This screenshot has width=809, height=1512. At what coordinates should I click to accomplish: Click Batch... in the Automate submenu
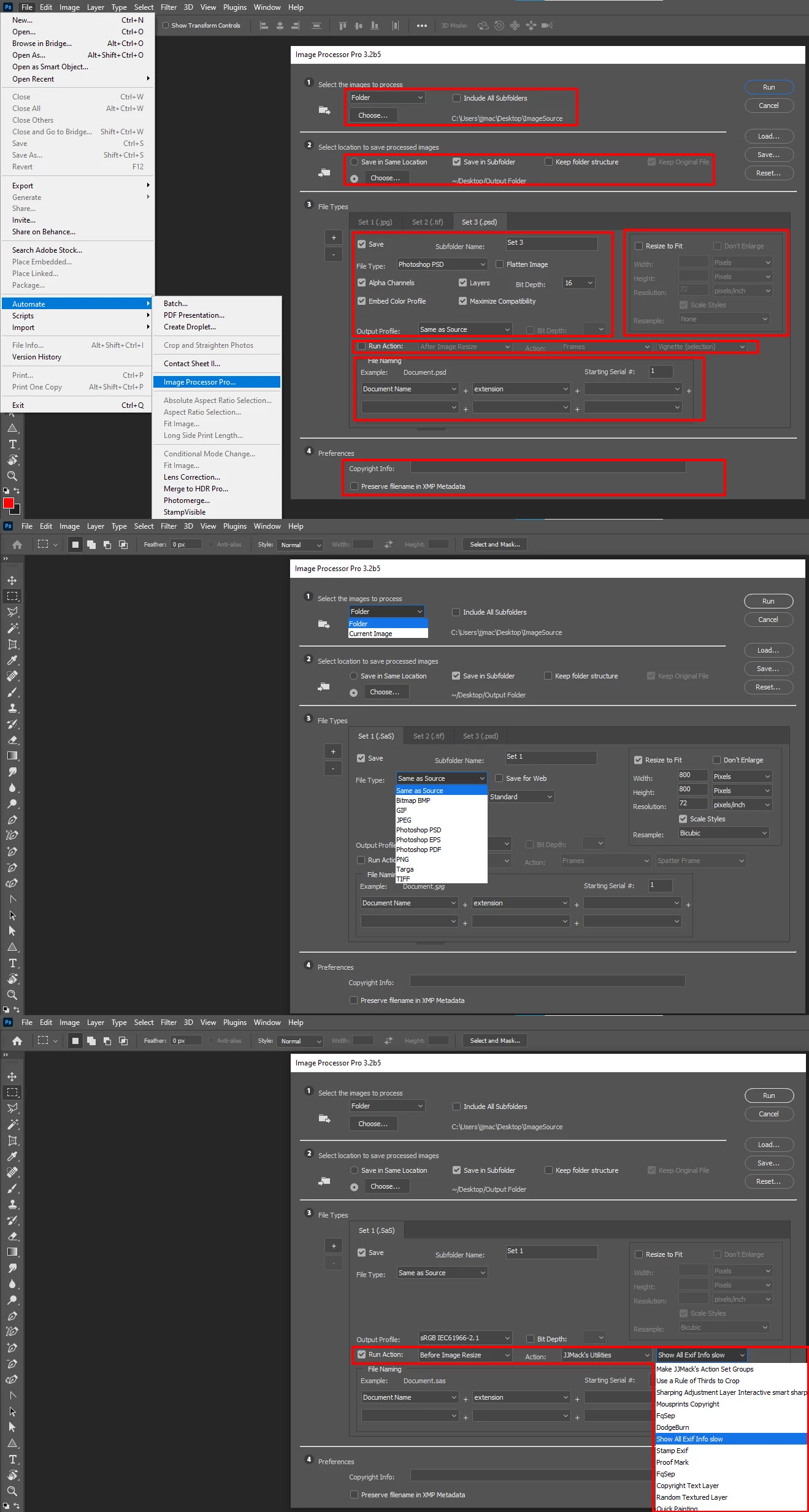[x=217, y=304]
